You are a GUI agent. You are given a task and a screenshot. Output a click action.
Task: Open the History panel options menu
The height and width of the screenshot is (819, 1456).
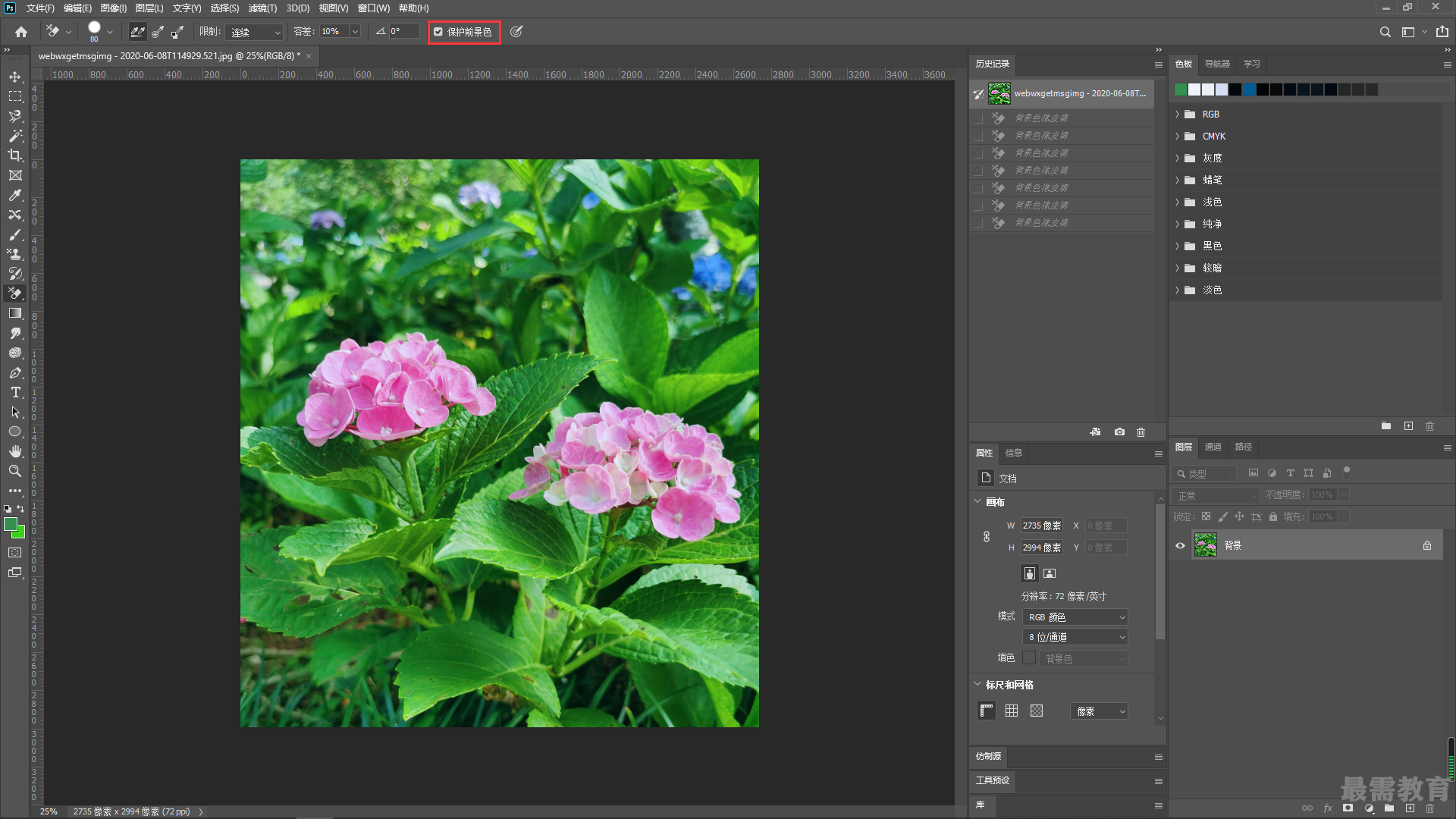point(1158,64)
